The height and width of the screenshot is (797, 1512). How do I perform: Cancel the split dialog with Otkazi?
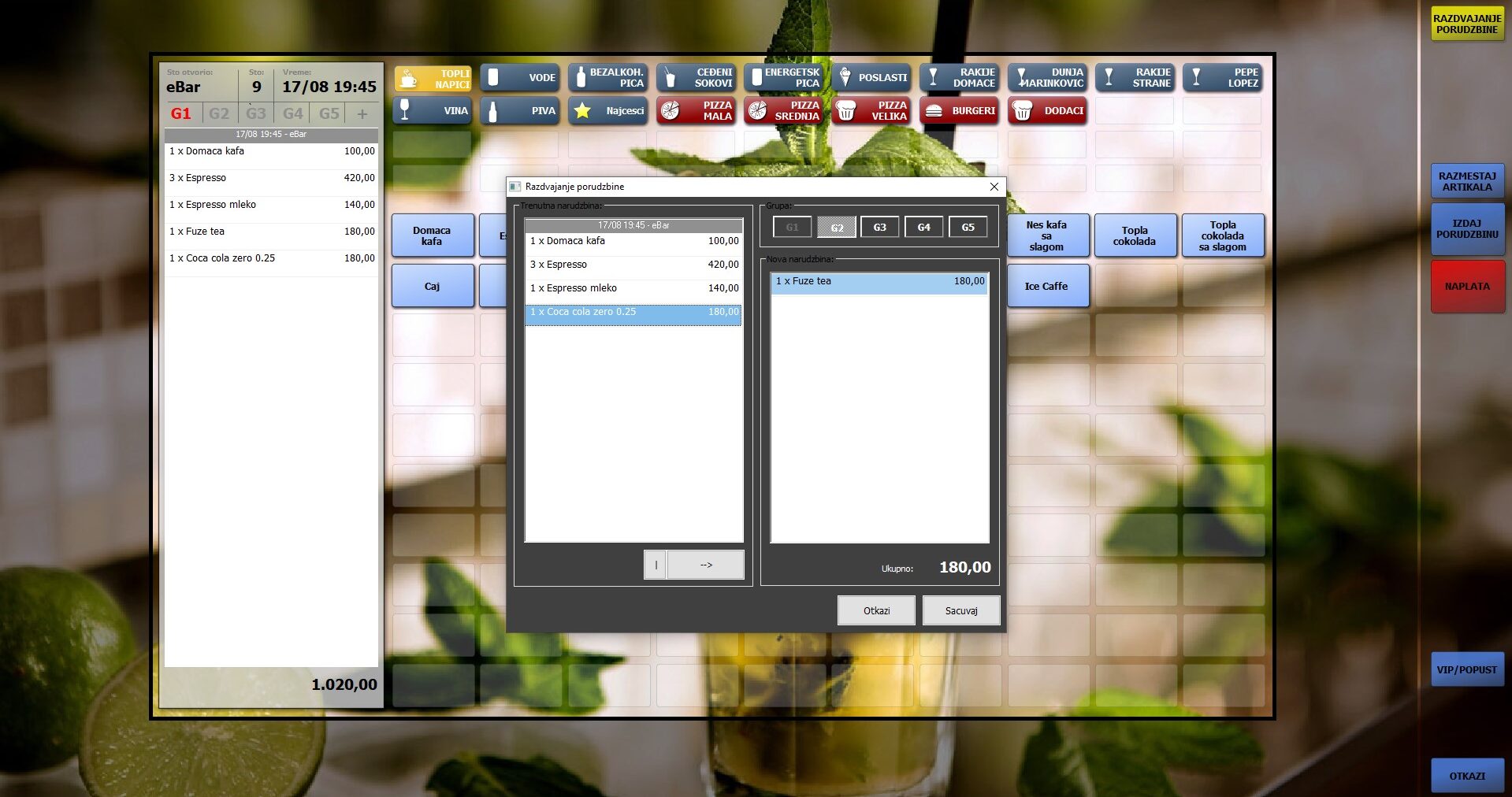(876, 610)
